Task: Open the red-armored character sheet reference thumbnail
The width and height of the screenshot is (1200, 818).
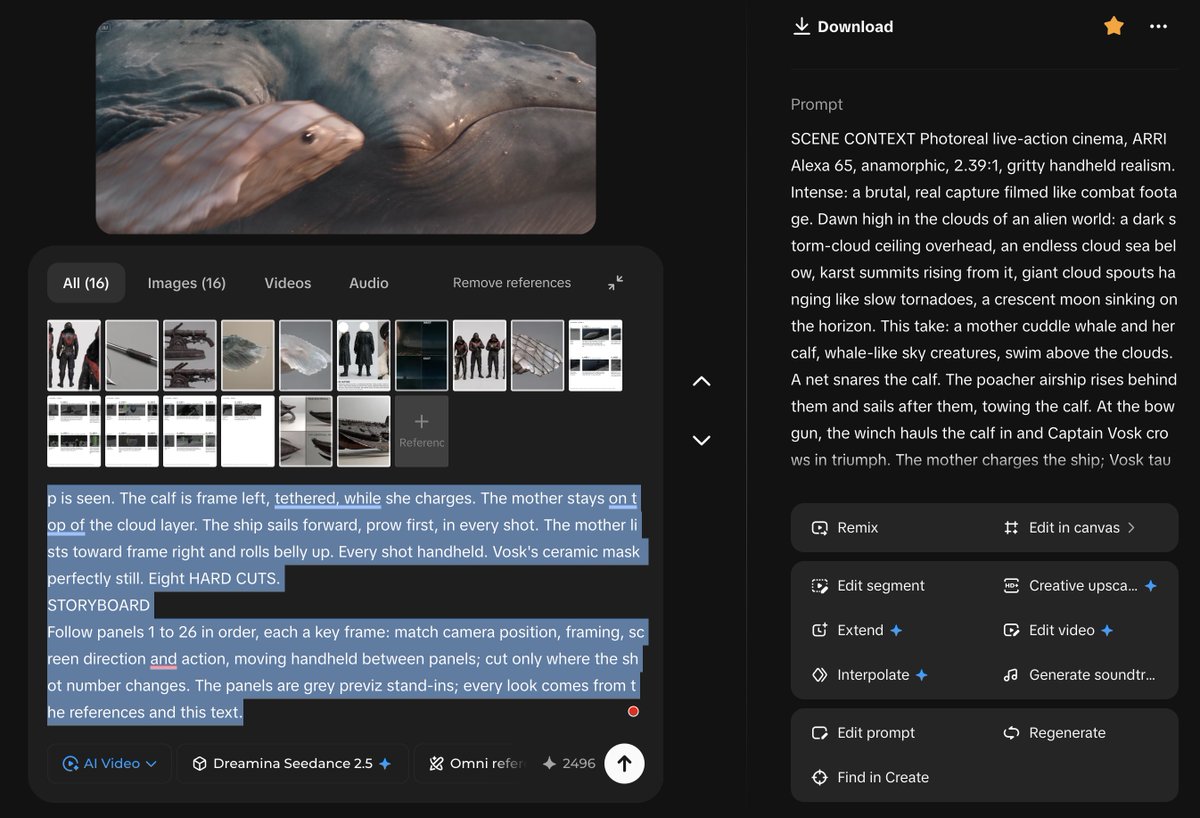Action: click(74, 355)
